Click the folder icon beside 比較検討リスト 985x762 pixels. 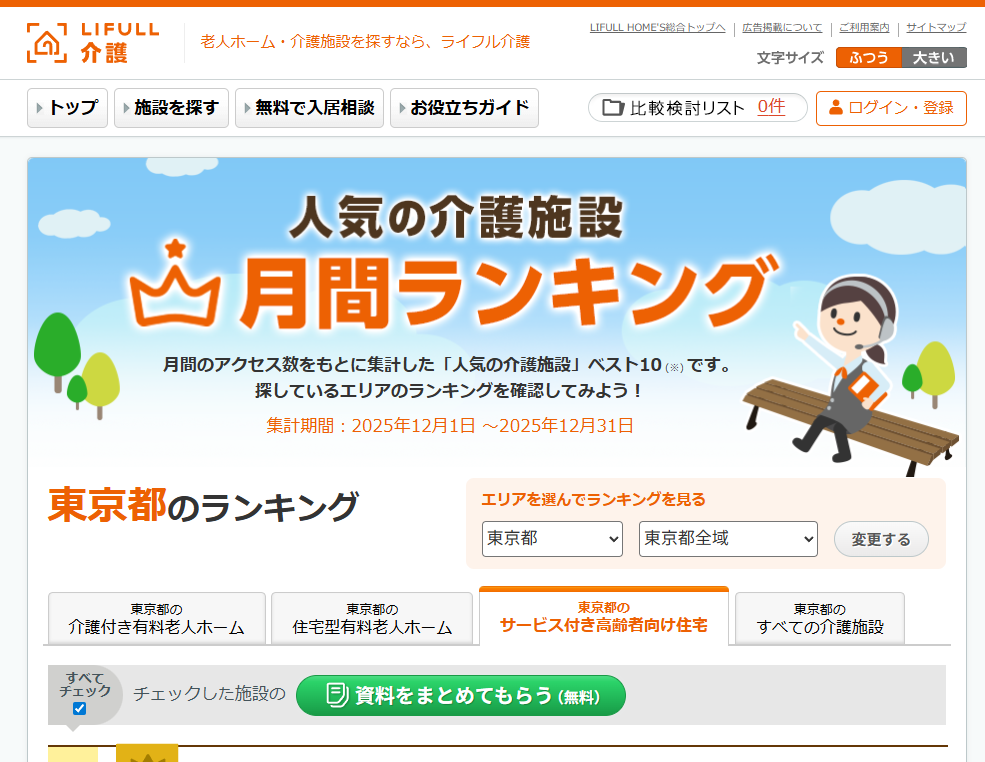pos(613,108)
